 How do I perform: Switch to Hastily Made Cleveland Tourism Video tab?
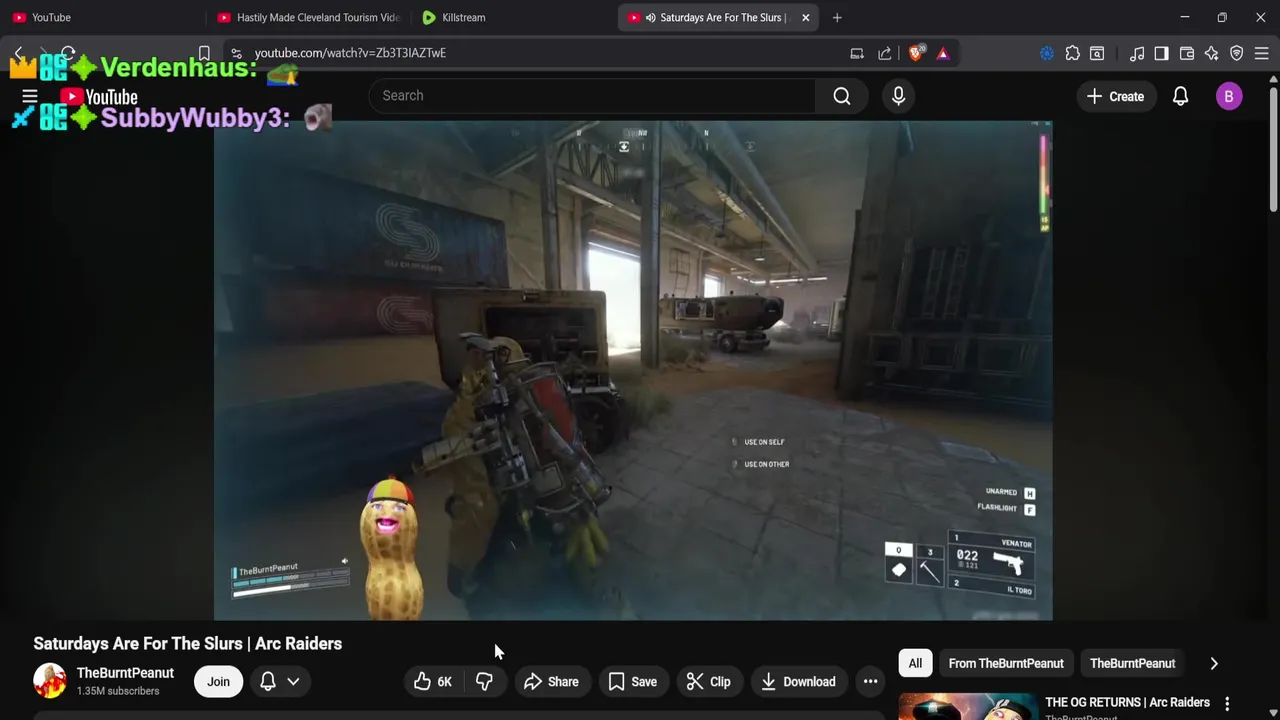pyautogui.click(x=309, y=17)
